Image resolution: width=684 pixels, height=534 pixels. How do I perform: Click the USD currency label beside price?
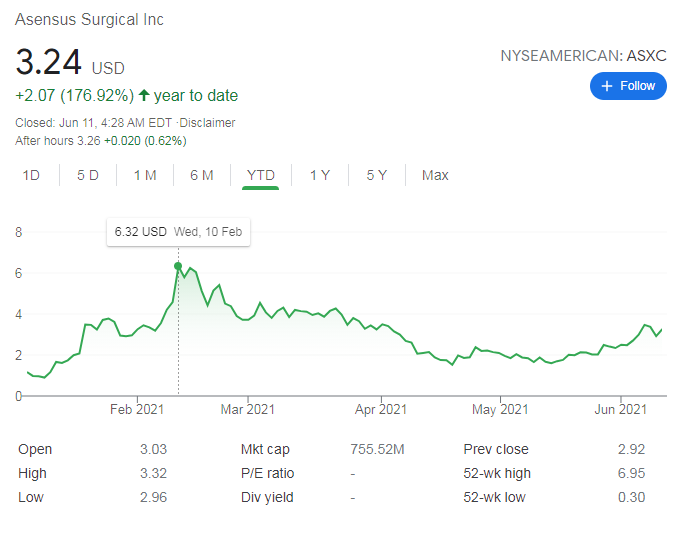108,68
